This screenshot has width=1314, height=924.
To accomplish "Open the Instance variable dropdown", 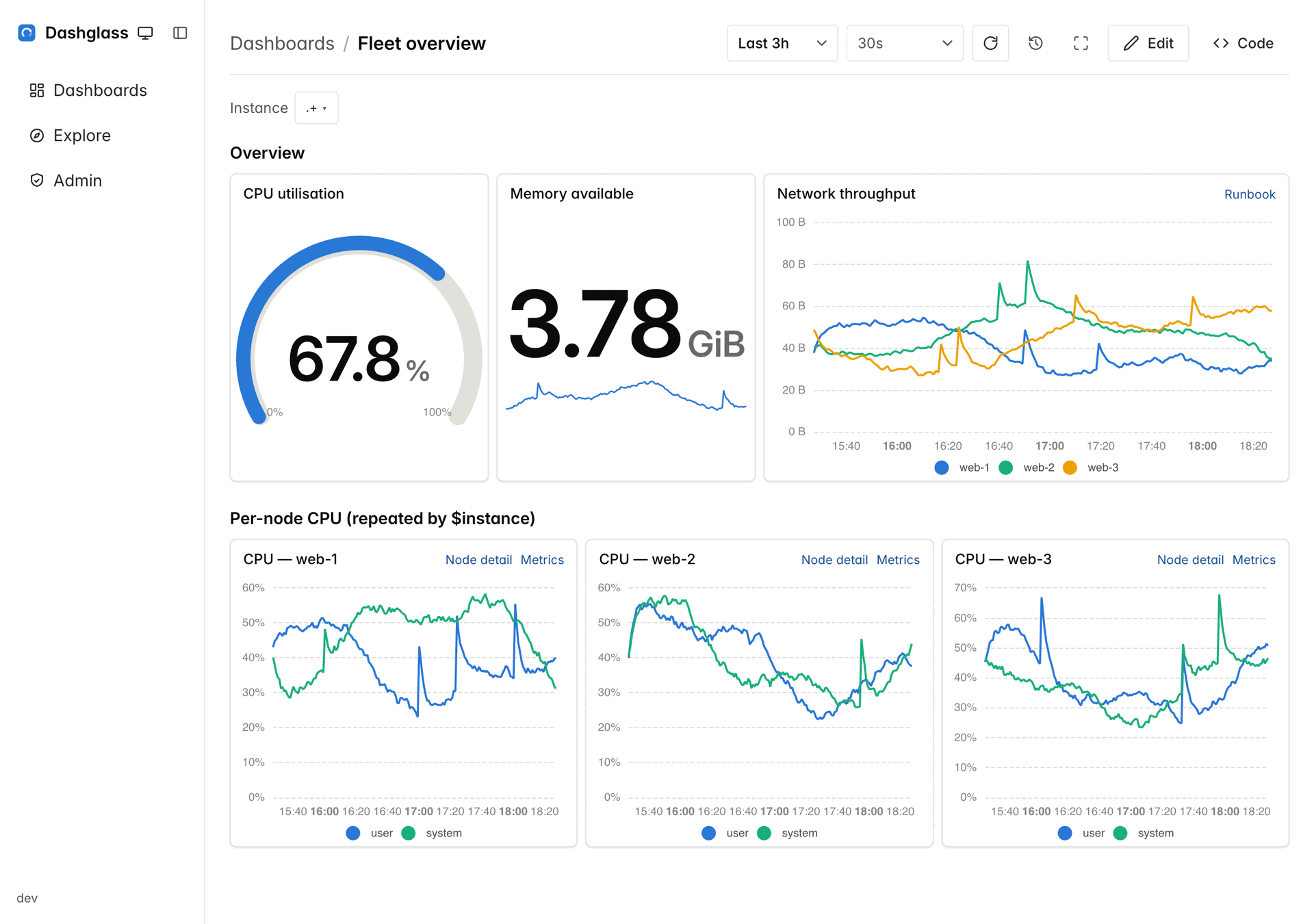I will (316, 108).
